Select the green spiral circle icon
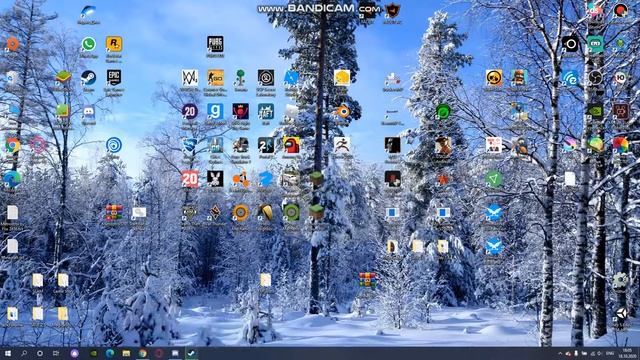 point(443,111)
